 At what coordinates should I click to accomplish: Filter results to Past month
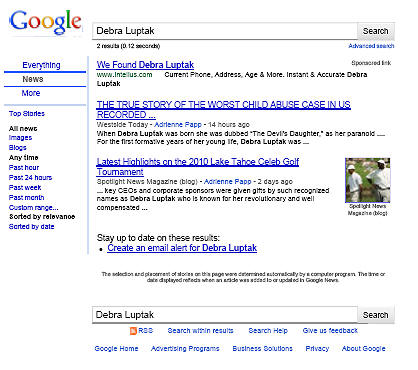tap(26, 197)
